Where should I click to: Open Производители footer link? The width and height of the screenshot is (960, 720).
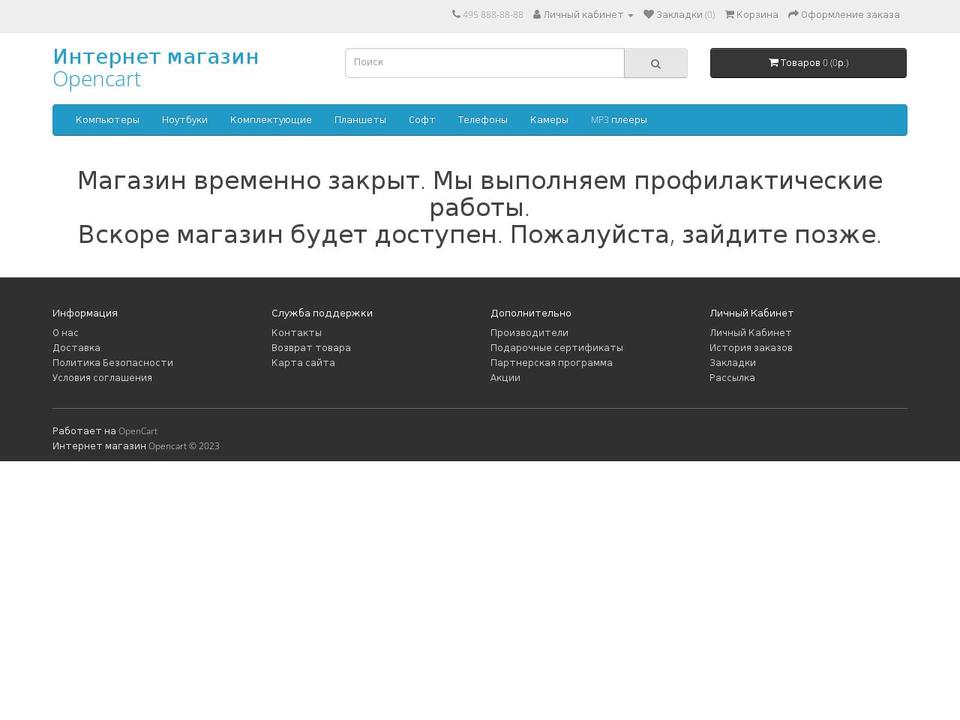[x=529, y=332]
